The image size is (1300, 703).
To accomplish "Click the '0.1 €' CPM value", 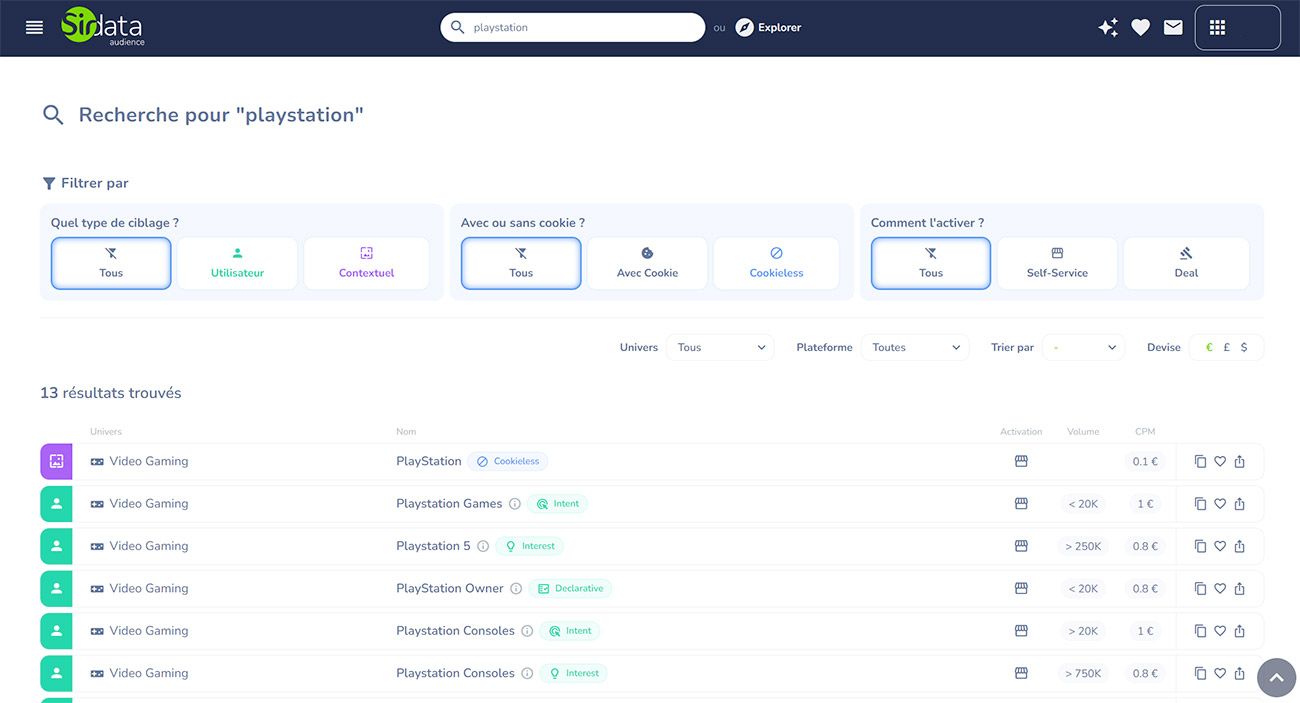I will pos(1145,462).
